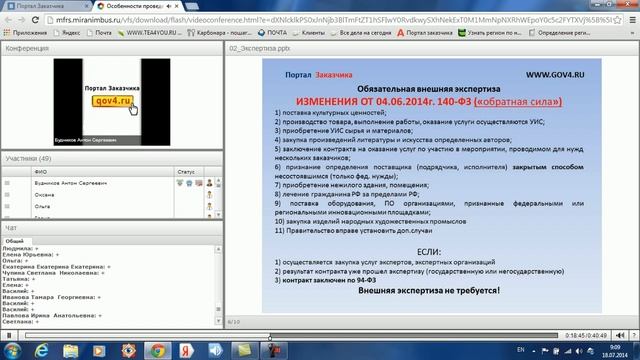Image resolution: width=640 pixels, height=360 pixels.
Task: Open the Карбонара bookmark
Action: click(x=220, y=33)
